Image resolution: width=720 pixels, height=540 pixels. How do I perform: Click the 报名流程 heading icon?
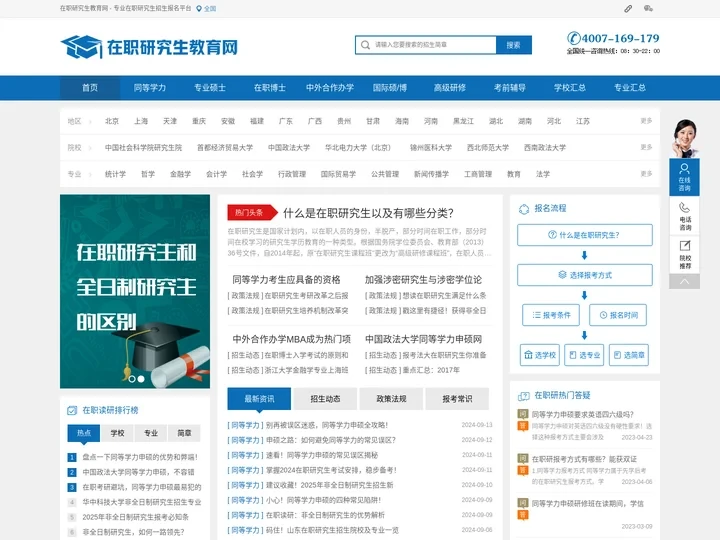(x=524, y=209)
